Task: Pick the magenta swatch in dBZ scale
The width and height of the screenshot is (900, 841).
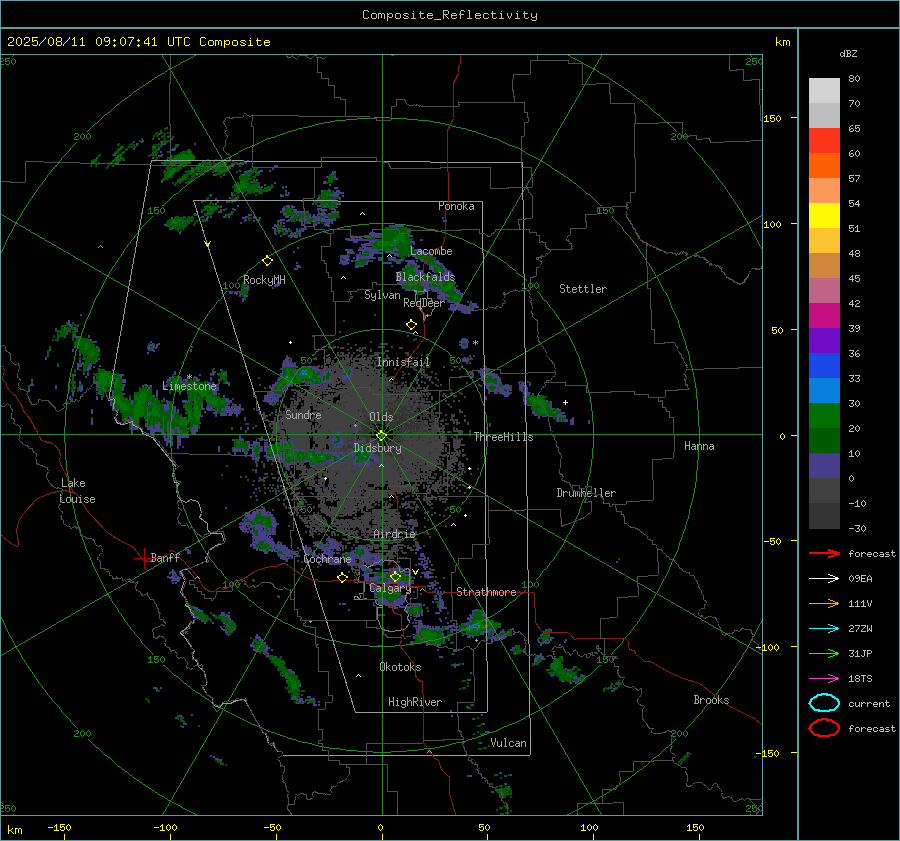Action: click(x=824, y=316)
